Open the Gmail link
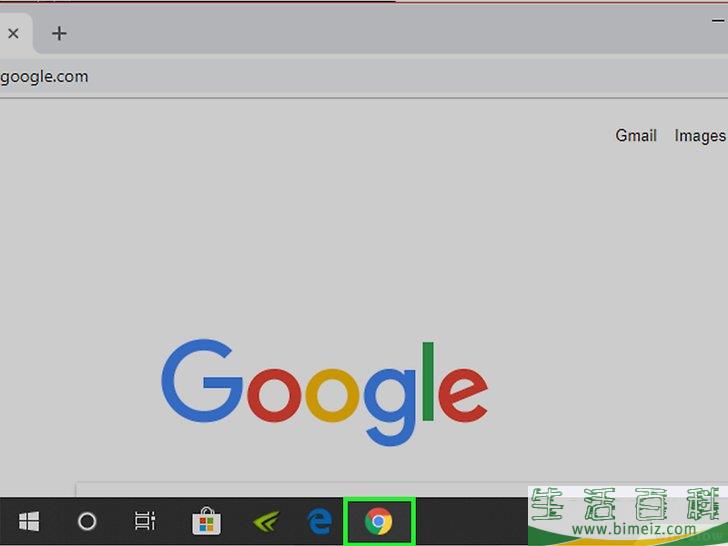 pyautogui.click(x=636, y=136)
